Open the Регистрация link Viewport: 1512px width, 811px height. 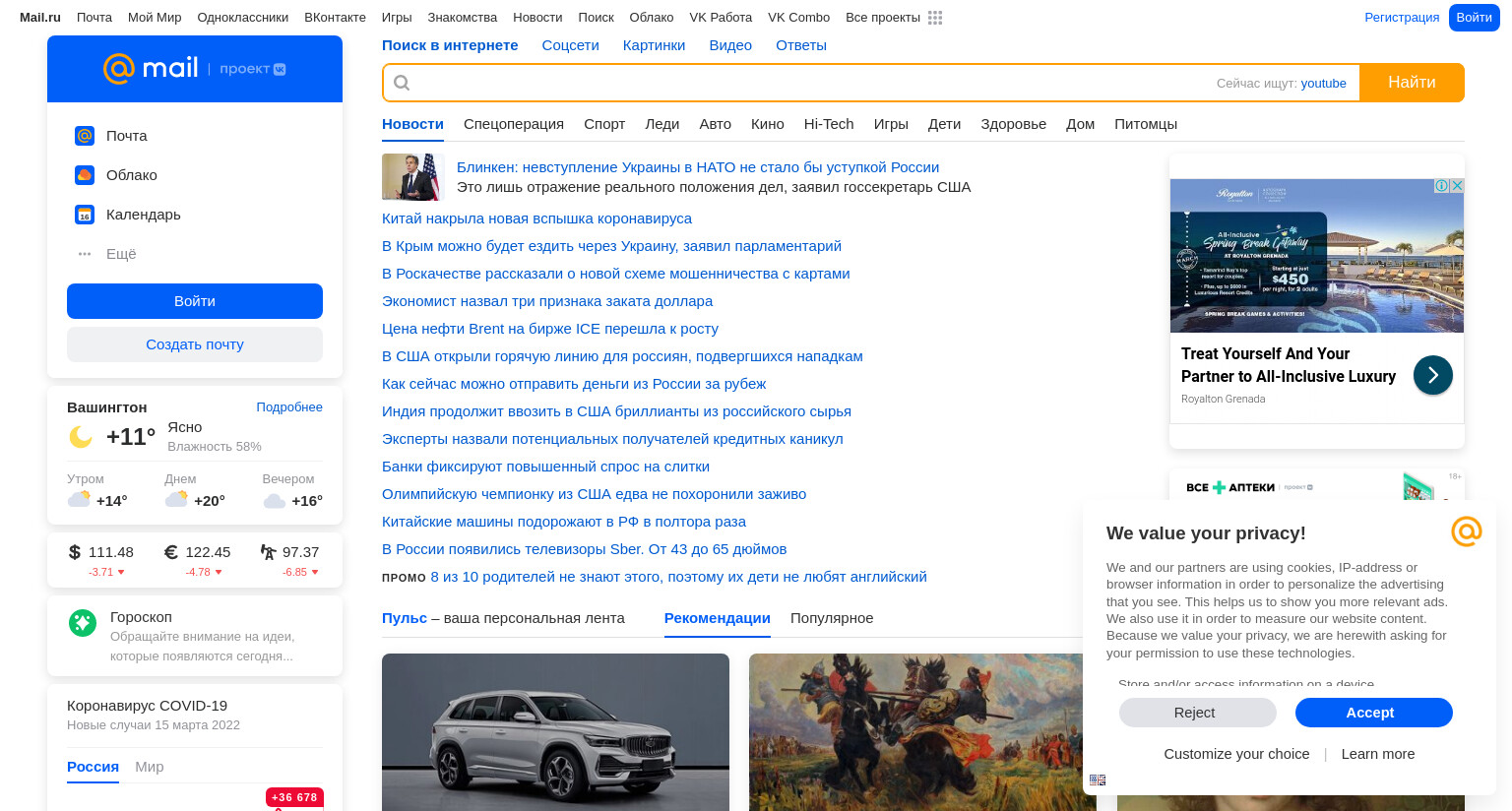1402,18
